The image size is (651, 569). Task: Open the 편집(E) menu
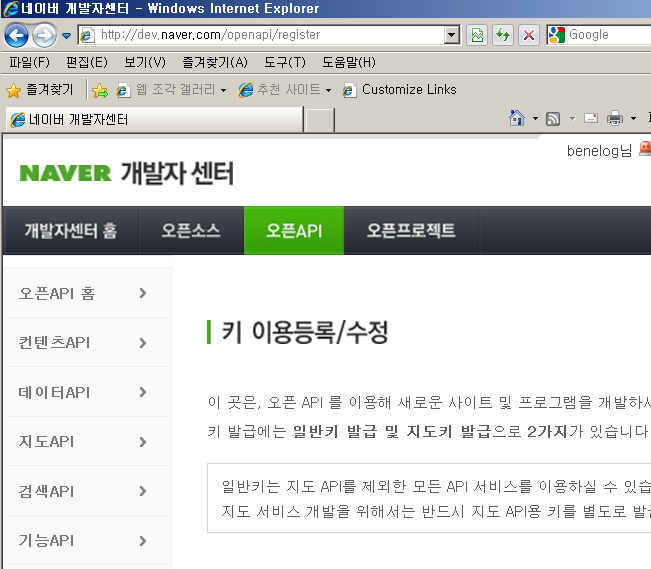(87, 62)
